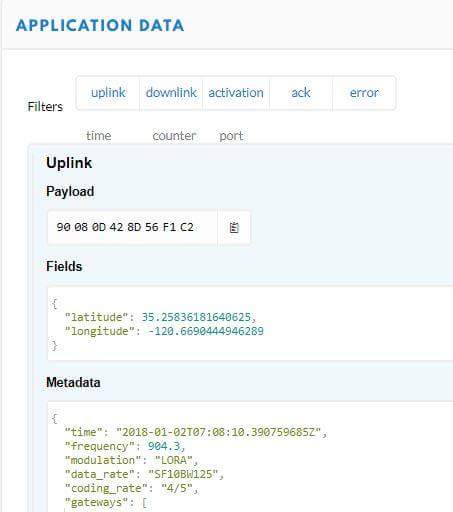Click the latitude value in Fields
453x512 pixels.
click(196, 317)
